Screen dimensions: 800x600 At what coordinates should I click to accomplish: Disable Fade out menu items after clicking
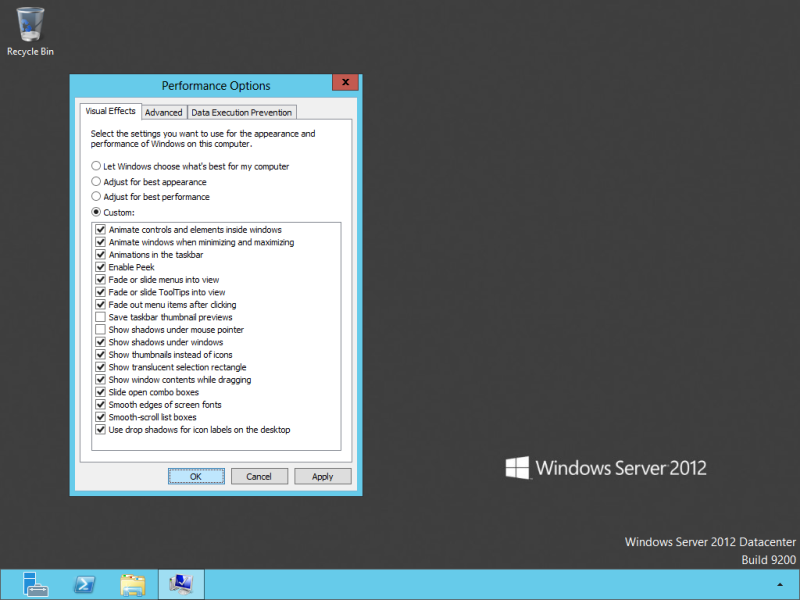tap(101, 305)
